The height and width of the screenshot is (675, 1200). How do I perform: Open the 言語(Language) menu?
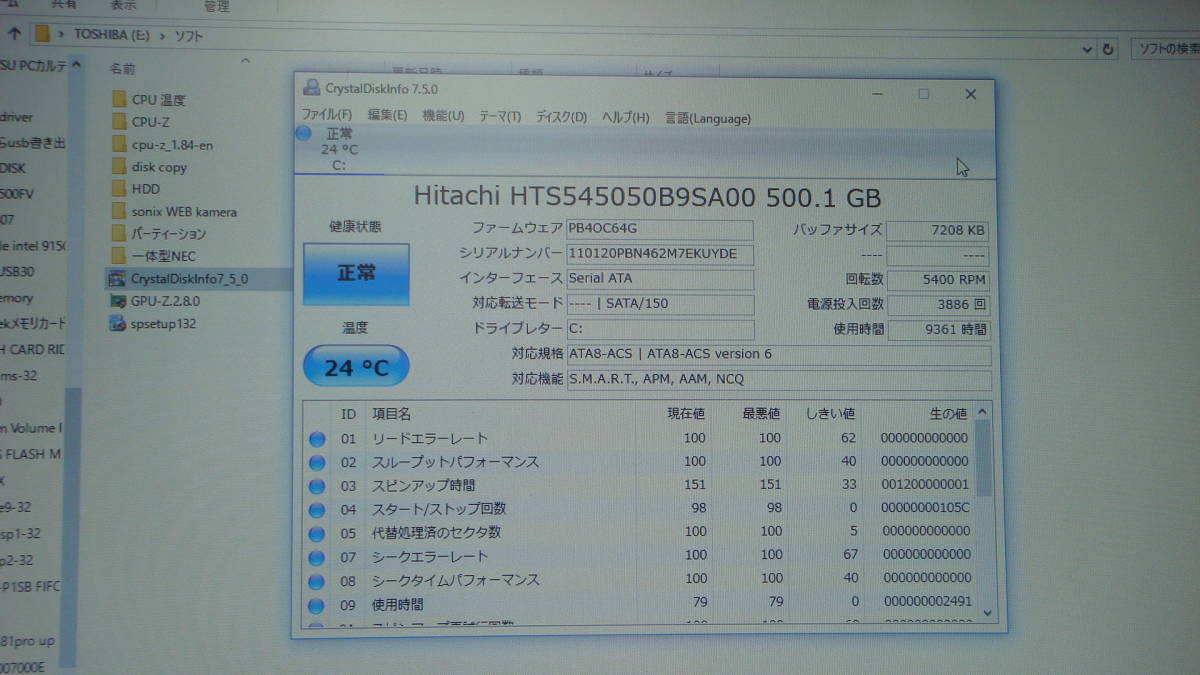(708, 118)
